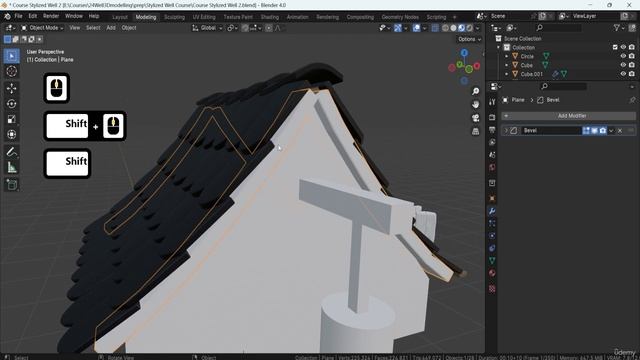The height and width of the screenshot is (360, 640).
Task: Open the View Layer properties tab
Action: (x=492, y=142)
